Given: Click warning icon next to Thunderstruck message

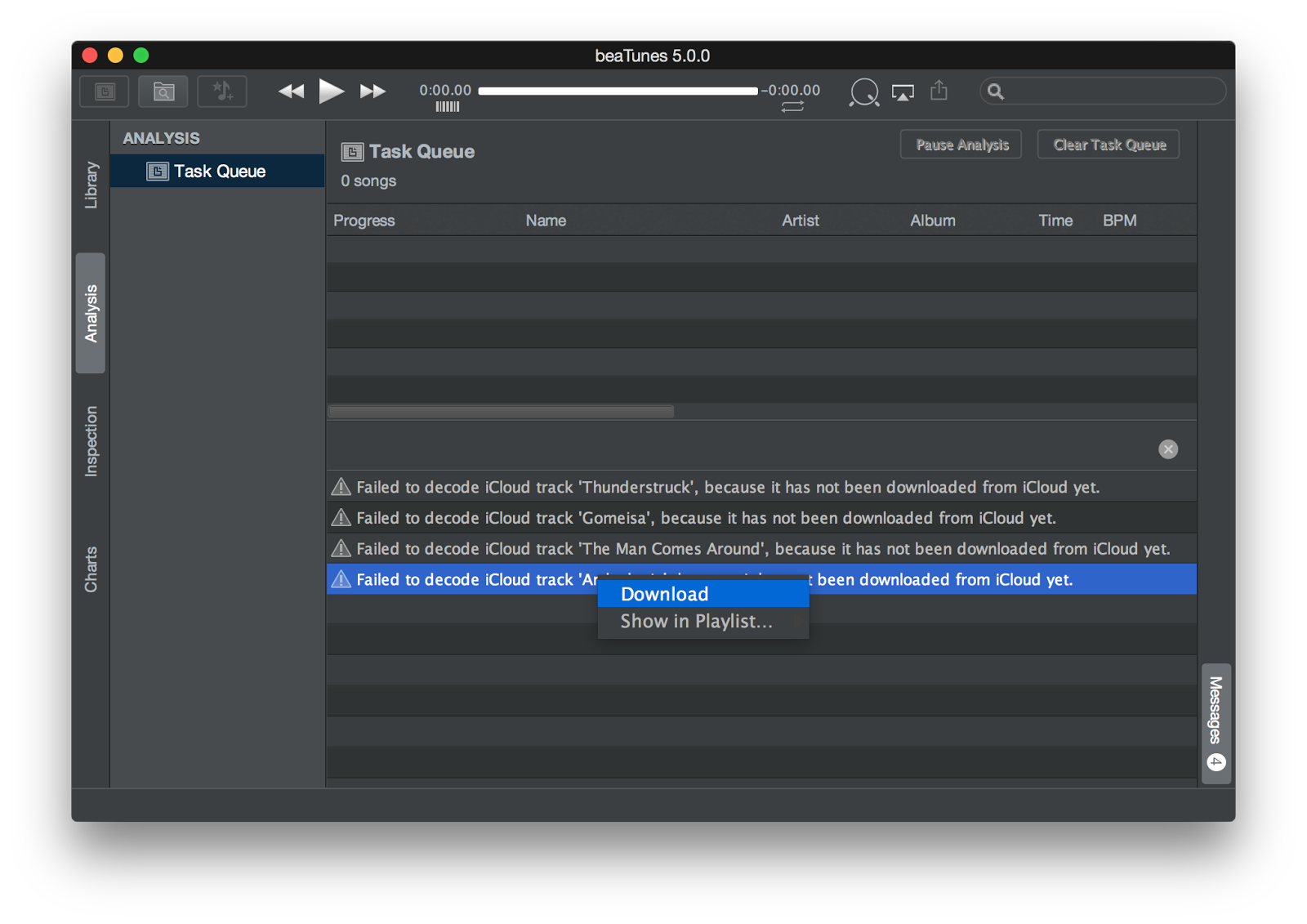Looking at the screenshot, I should 341,487.
